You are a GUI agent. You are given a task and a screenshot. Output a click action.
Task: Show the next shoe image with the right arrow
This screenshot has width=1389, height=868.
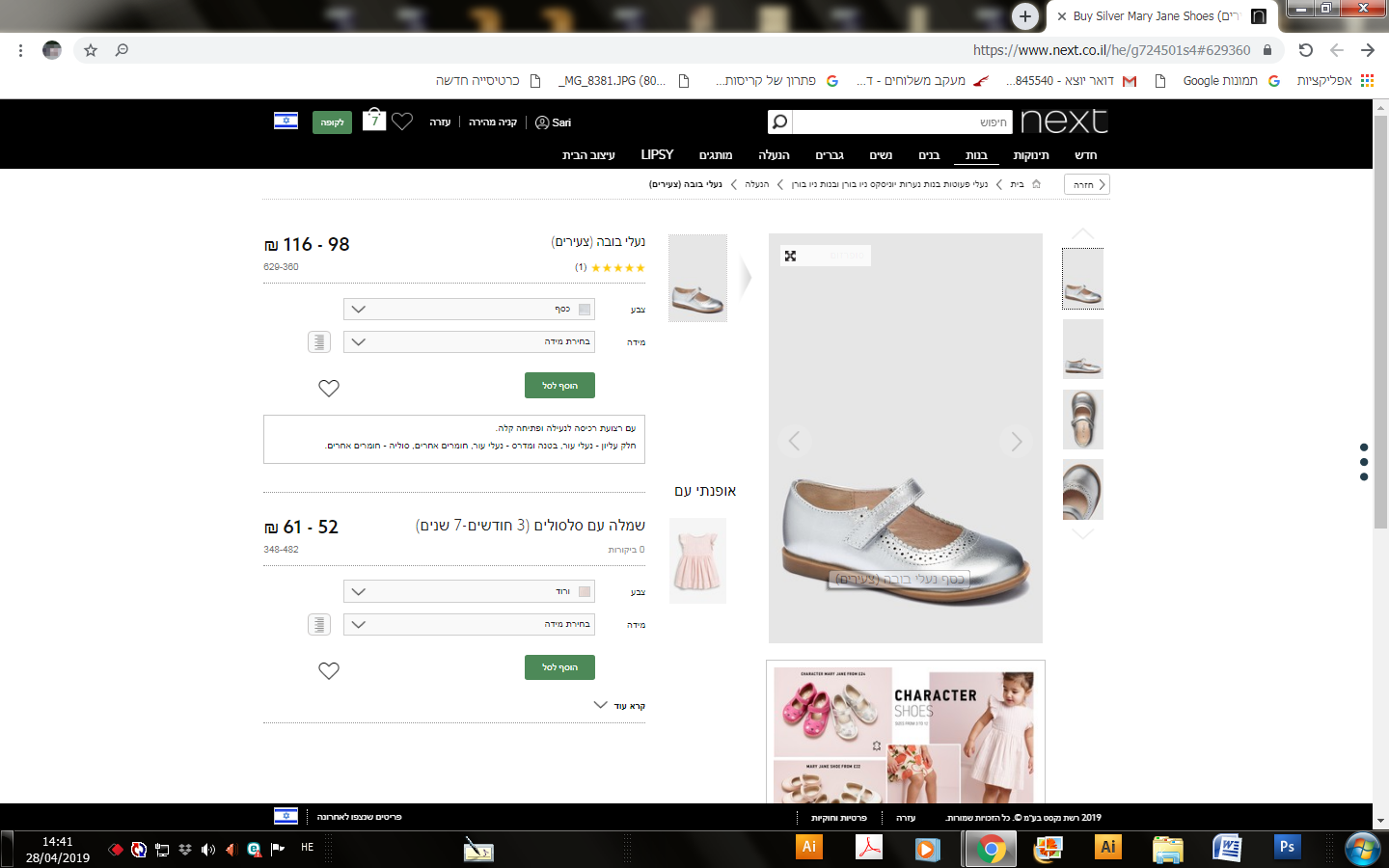(1016, 441)
